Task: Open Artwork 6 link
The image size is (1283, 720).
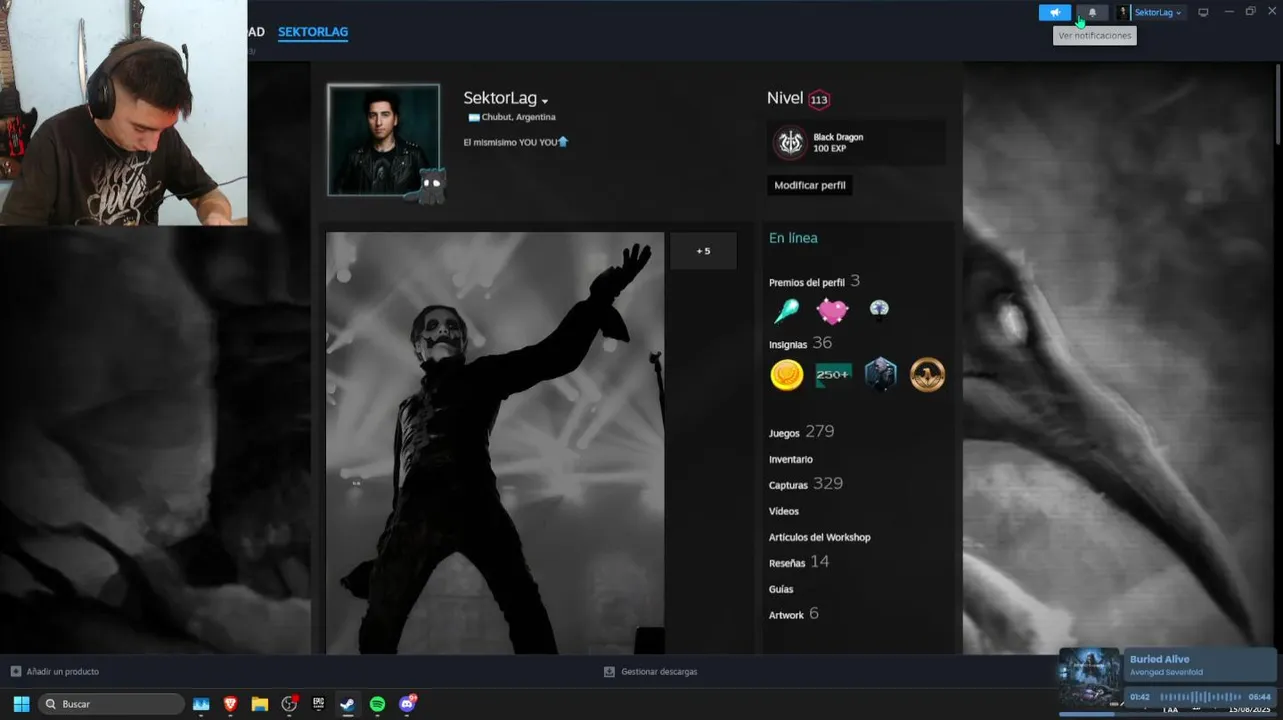Action: (793, 614)
